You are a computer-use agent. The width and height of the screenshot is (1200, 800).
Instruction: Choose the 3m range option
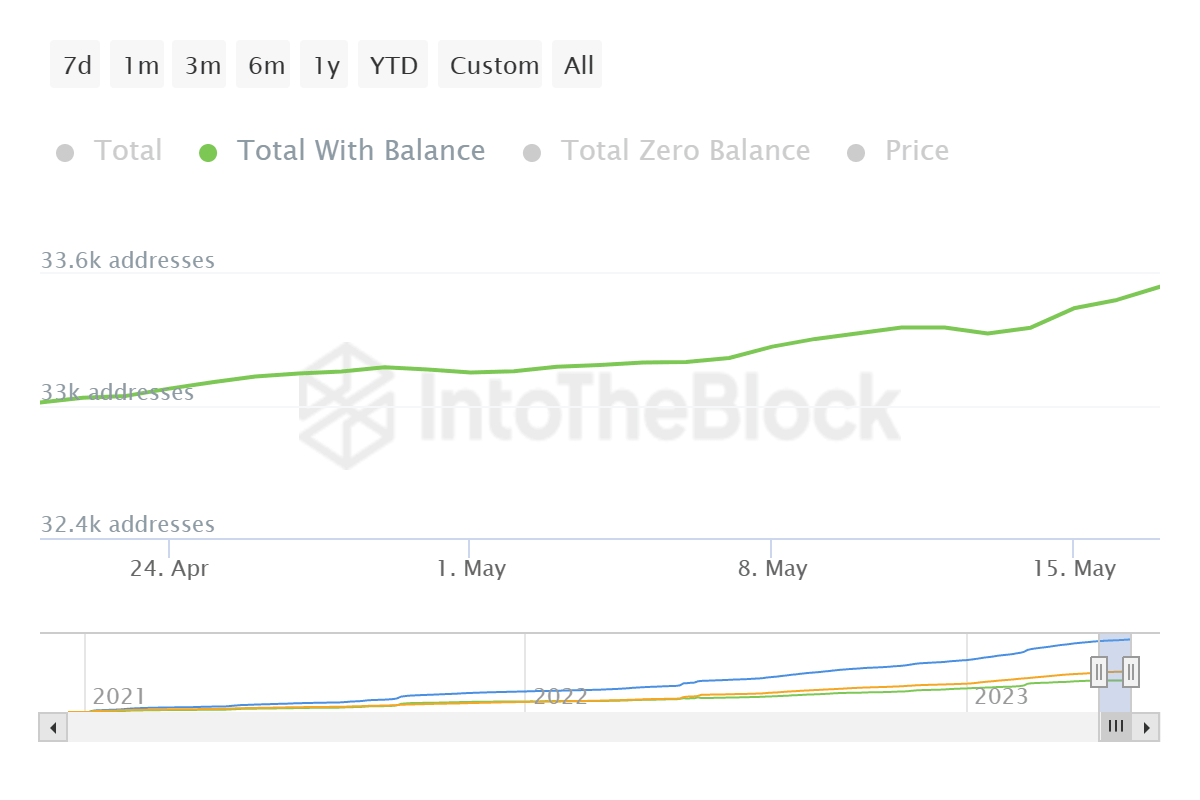pos(203,66)
